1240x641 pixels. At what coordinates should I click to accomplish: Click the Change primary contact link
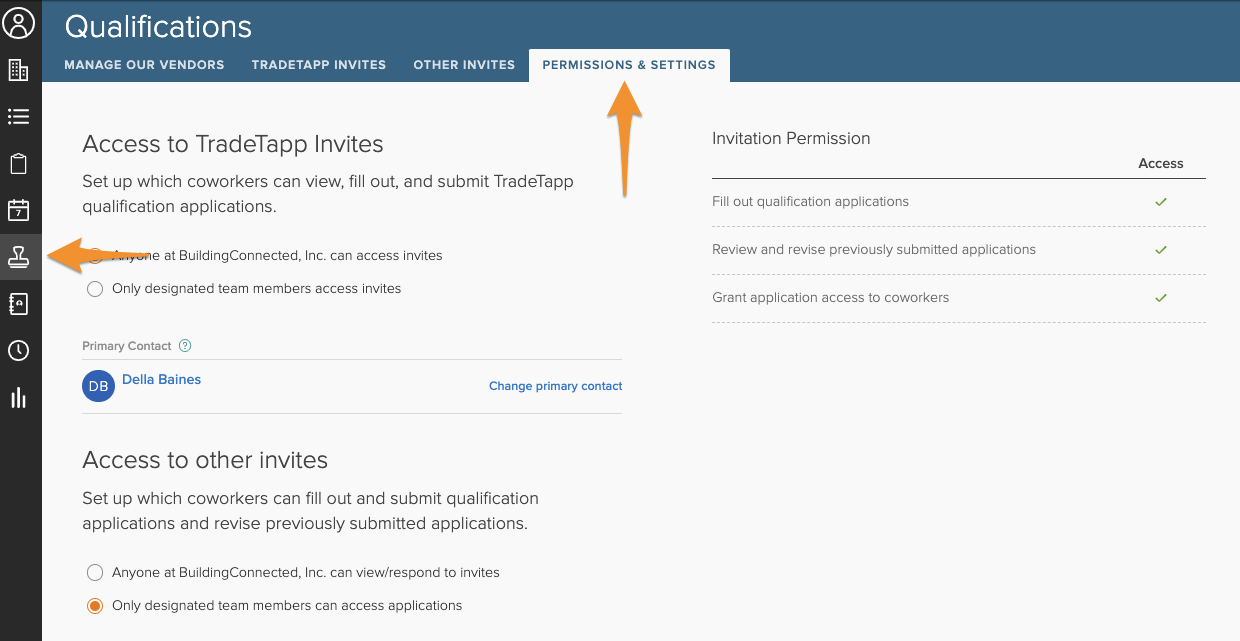(555, 386)
